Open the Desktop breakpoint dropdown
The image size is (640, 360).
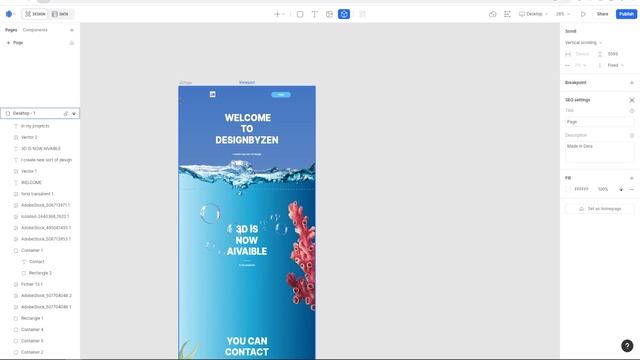point(533,14)
